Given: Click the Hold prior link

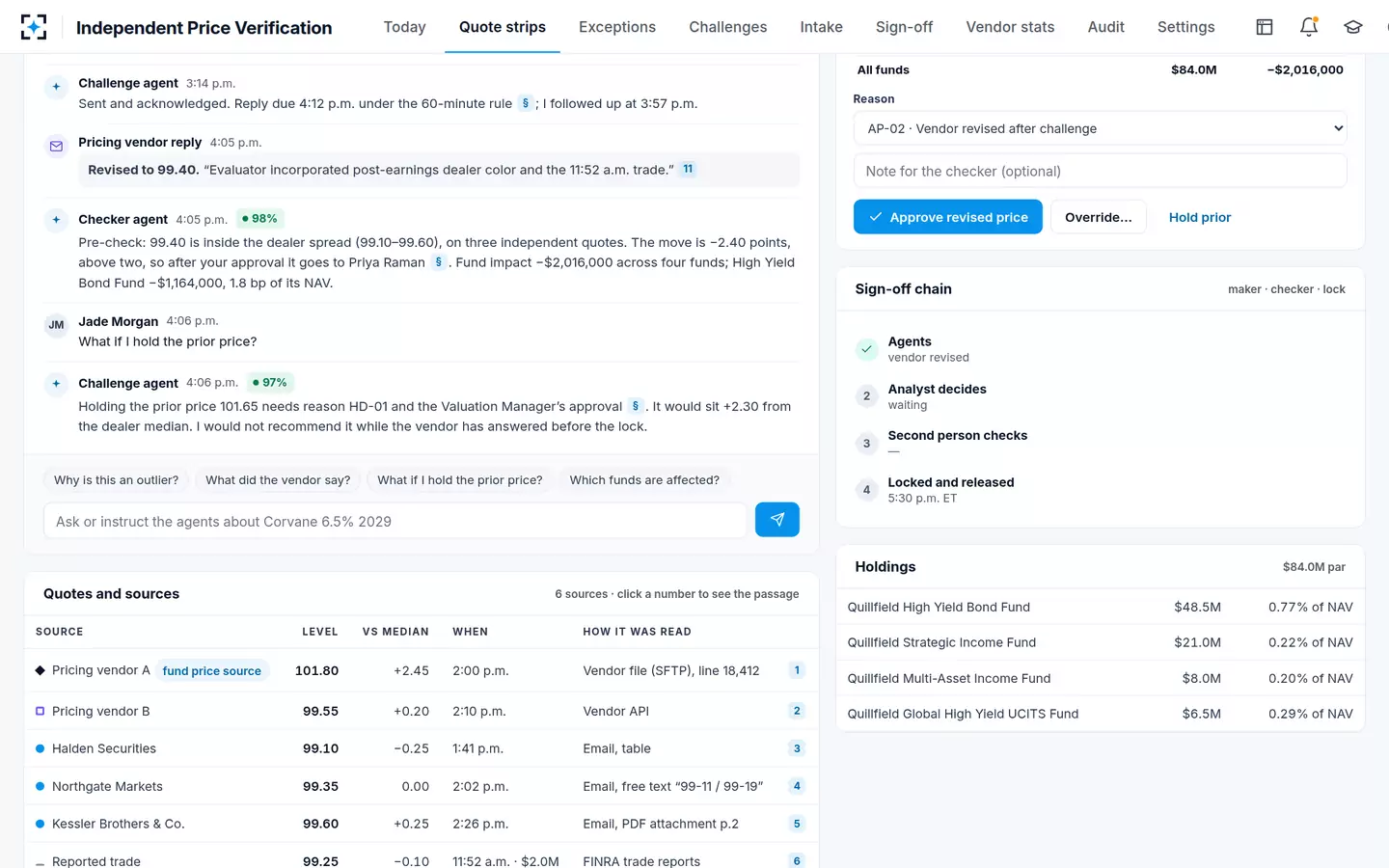Looking at the screenshot, I should (x=1200, y=217).
